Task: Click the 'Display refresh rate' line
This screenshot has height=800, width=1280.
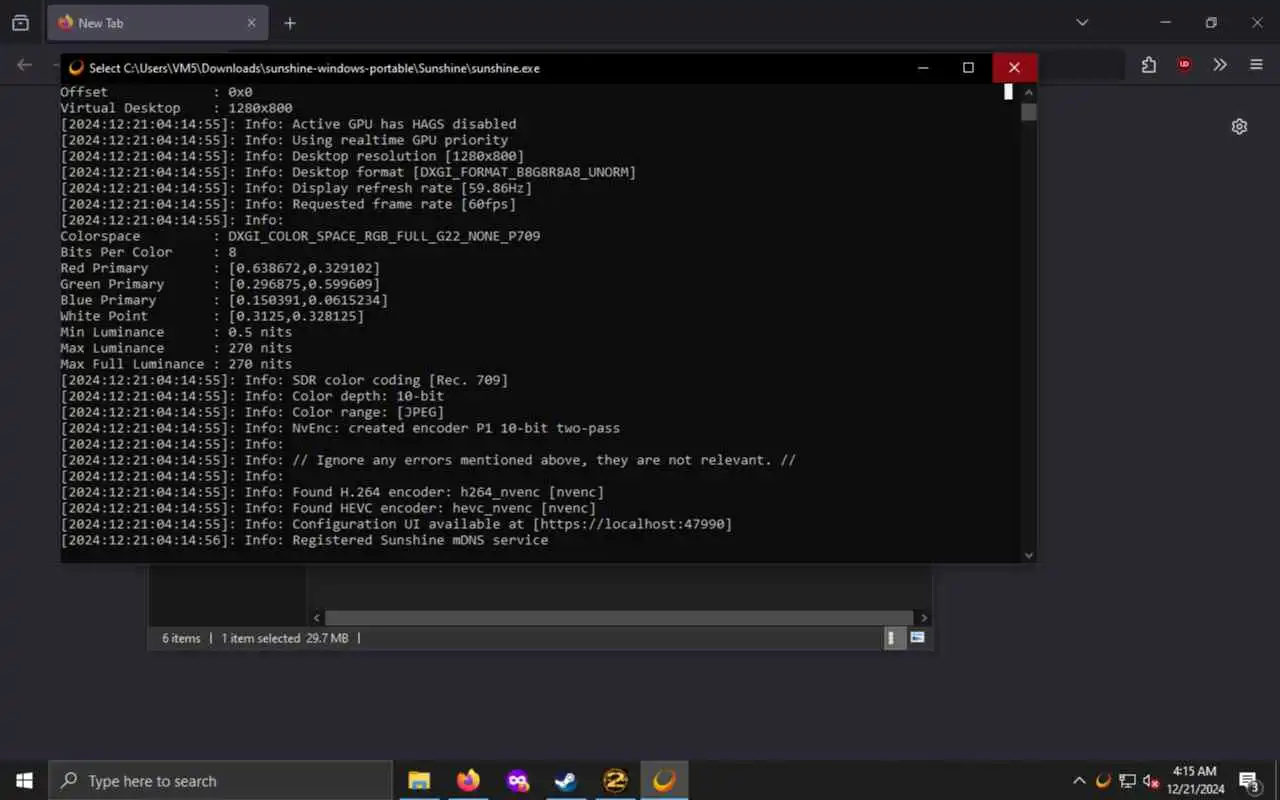Action: point(296,188)
